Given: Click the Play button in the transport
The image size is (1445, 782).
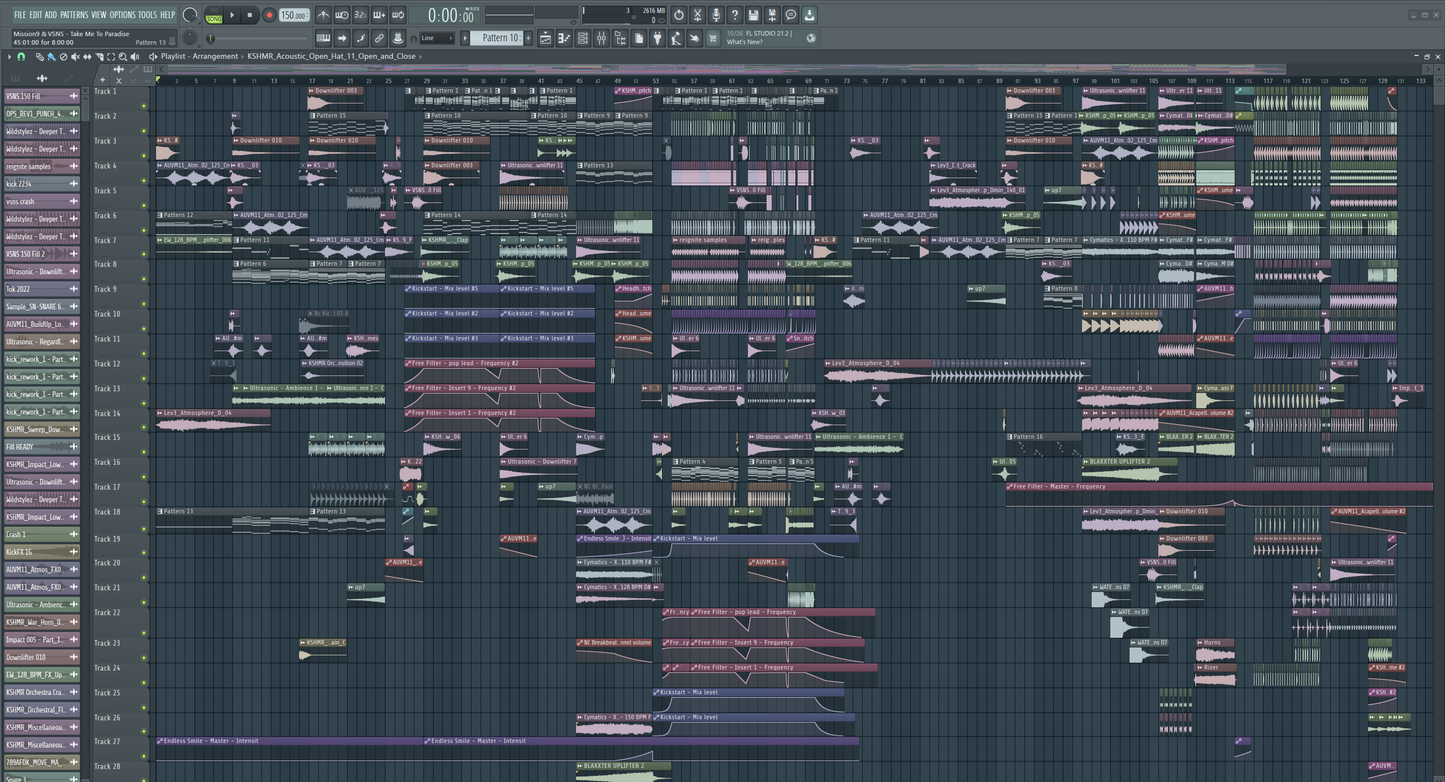Looking at the screenshot, I should click(x=232, y=15).
